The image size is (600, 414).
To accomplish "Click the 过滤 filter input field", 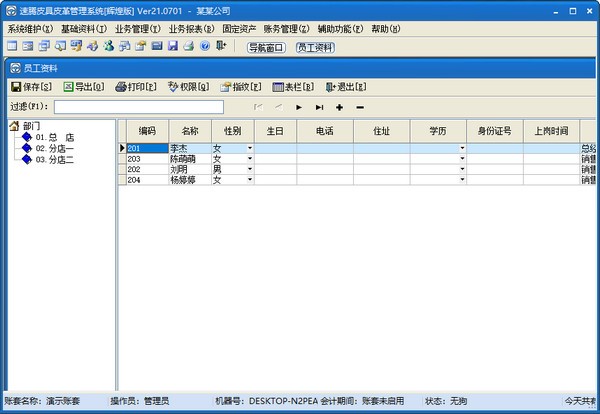I will click(x=138, y=107).
